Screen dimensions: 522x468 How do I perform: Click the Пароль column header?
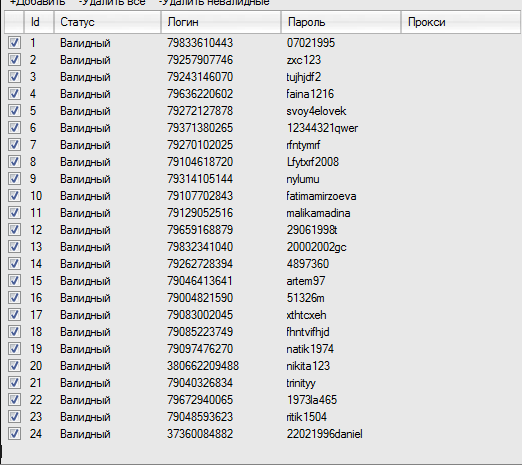[341, 22]
